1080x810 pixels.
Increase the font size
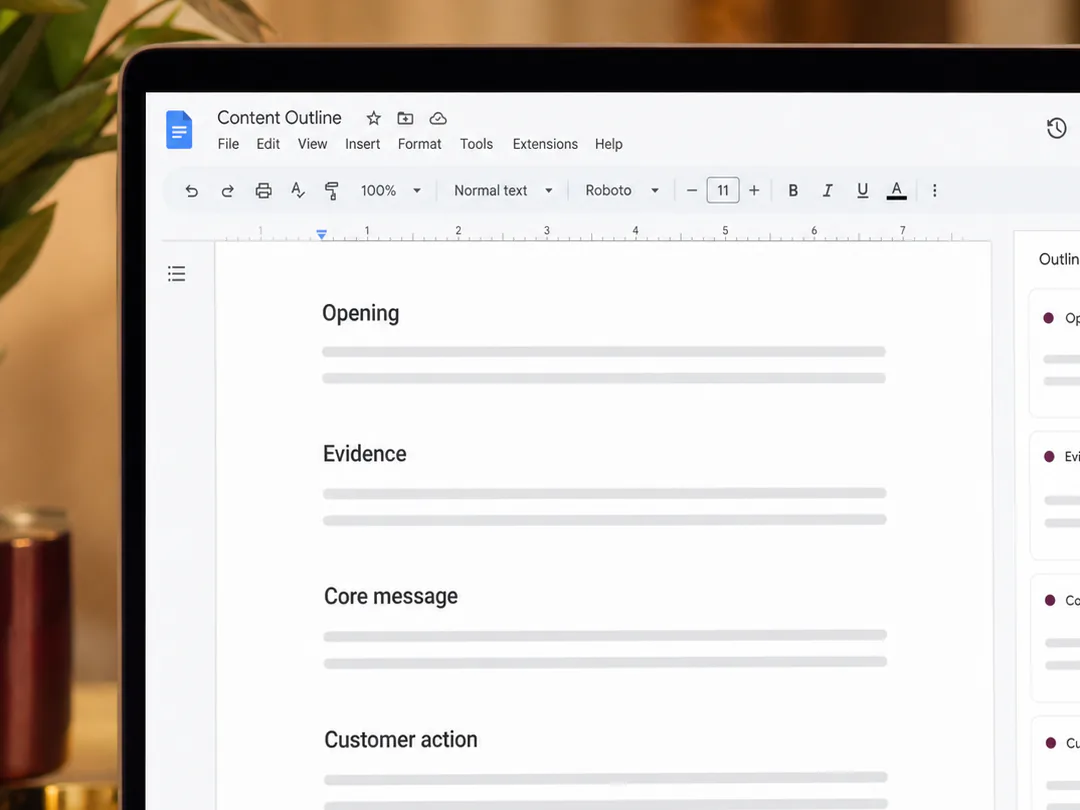click(754, 191)
